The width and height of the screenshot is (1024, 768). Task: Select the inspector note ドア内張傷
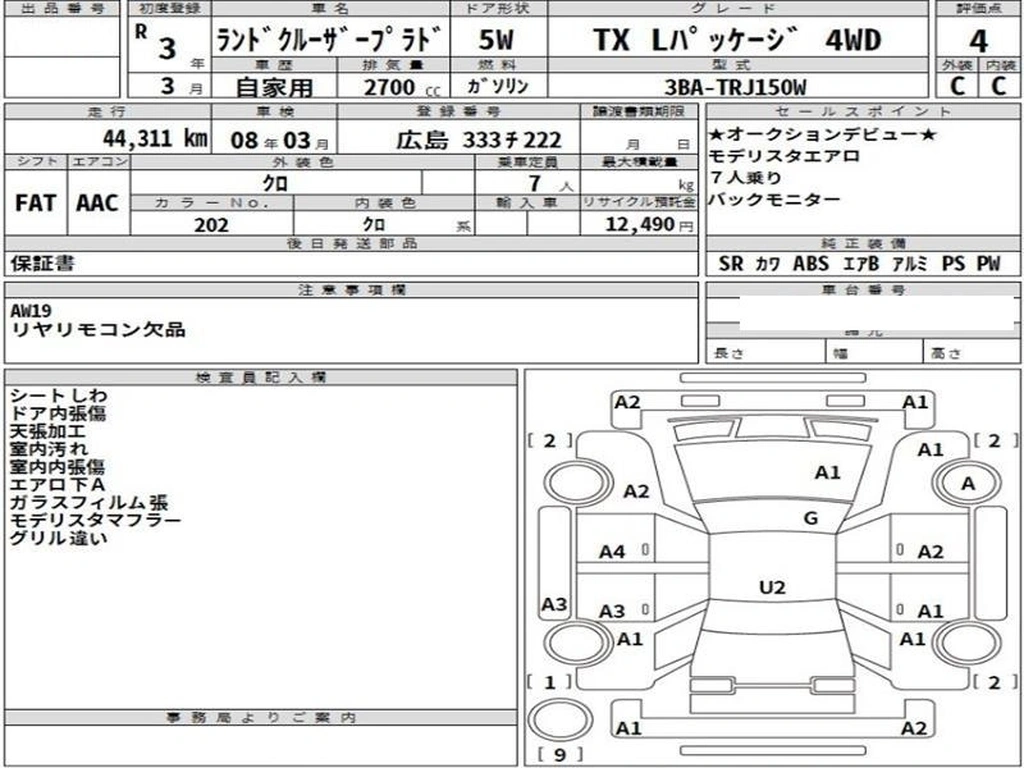click(x=58, y=413)
